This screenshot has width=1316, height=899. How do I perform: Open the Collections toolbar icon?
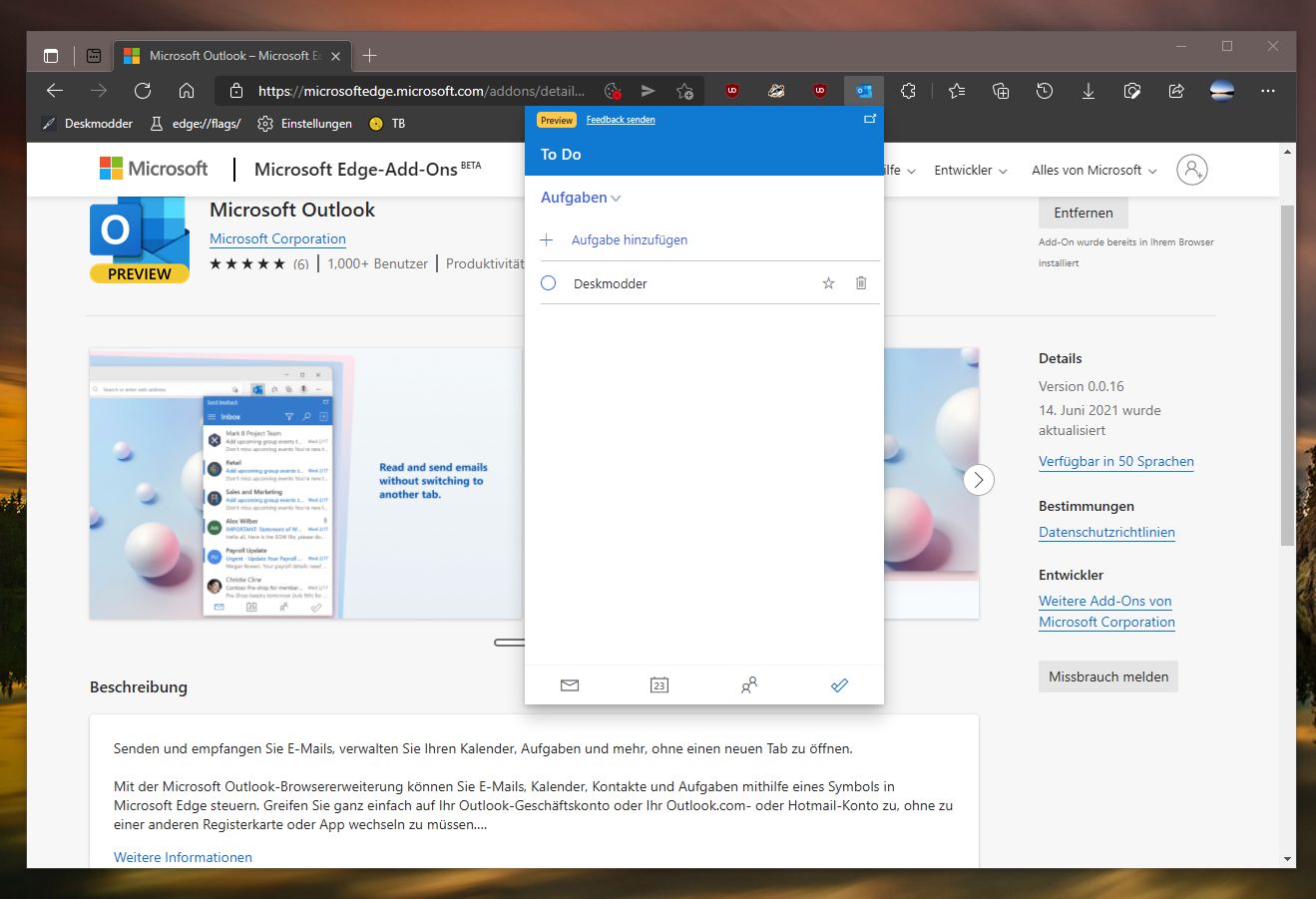1001,91
